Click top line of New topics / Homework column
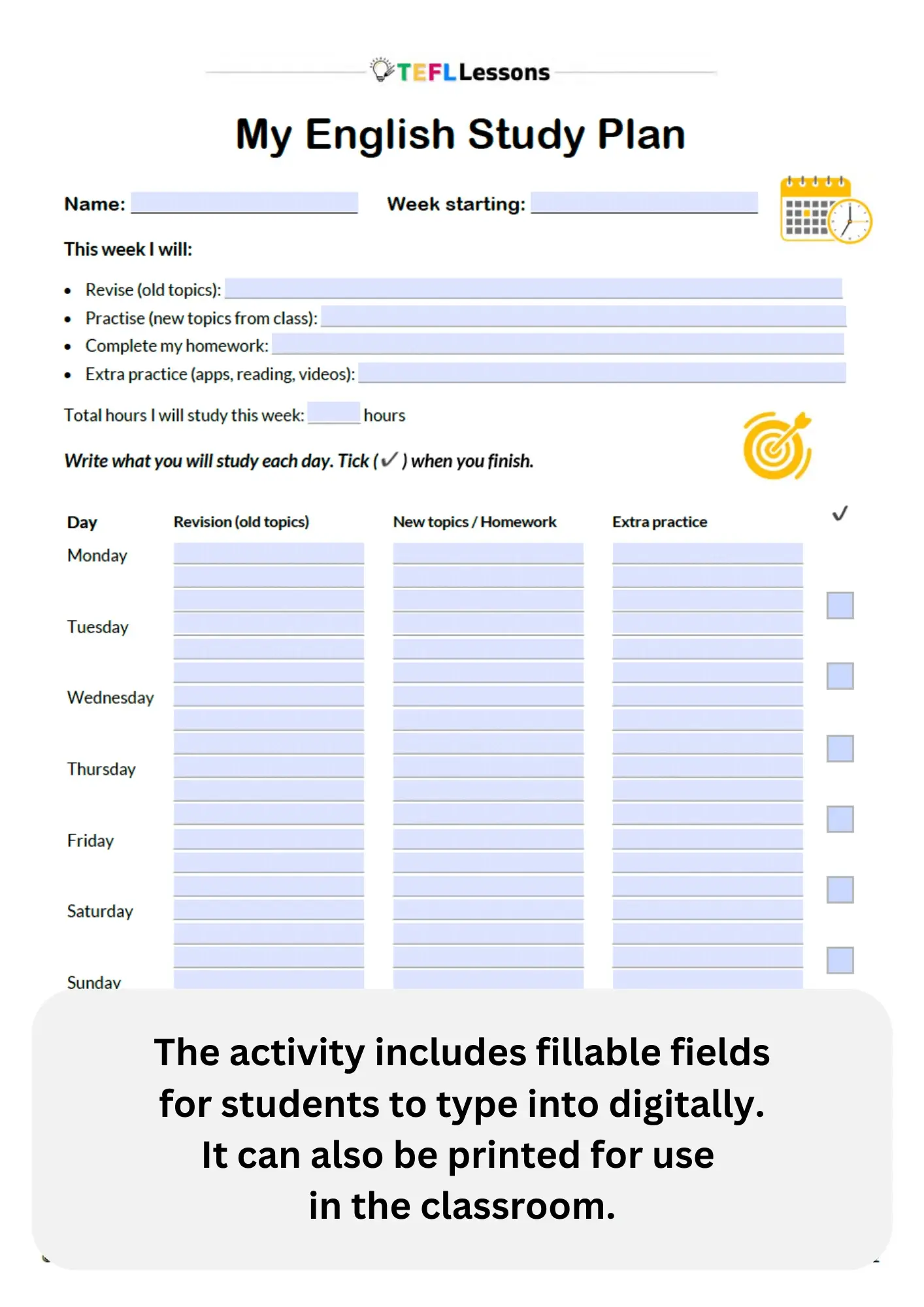The width and height of the screenshot is (924, 1307). point(488,553)
